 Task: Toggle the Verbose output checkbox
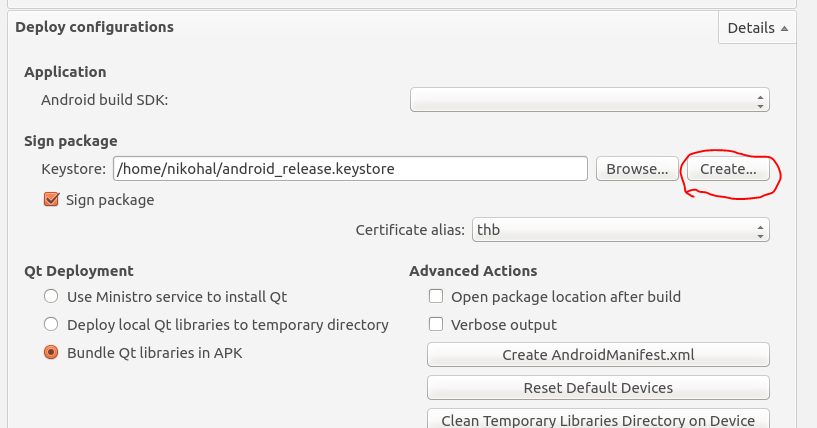tap(436, 325)
